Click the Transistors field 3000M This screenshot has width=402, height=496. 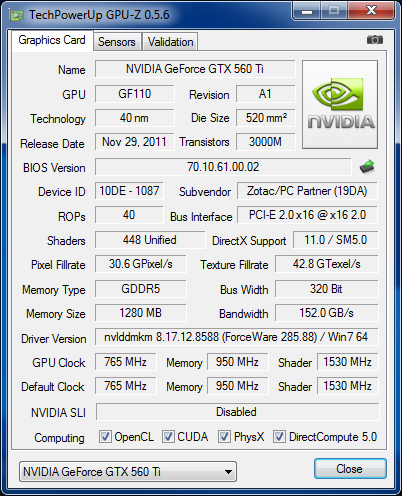coord(266,142)
